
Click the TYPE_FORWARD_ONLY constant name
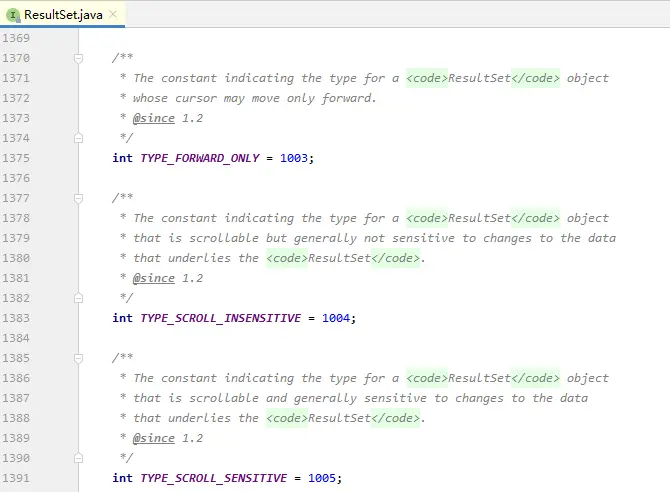[x=200, y=158]
